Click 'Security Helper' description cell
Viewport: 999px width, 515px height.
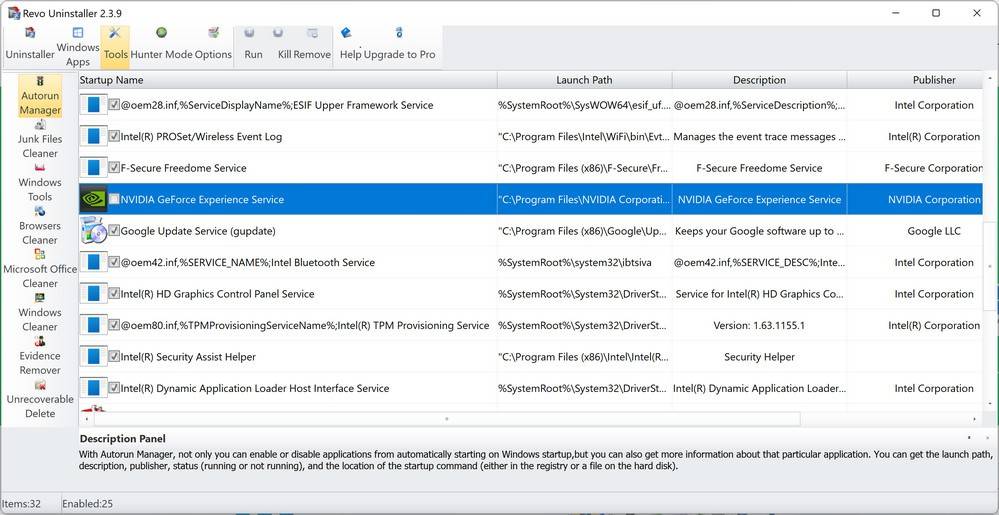tap(759, 357)
